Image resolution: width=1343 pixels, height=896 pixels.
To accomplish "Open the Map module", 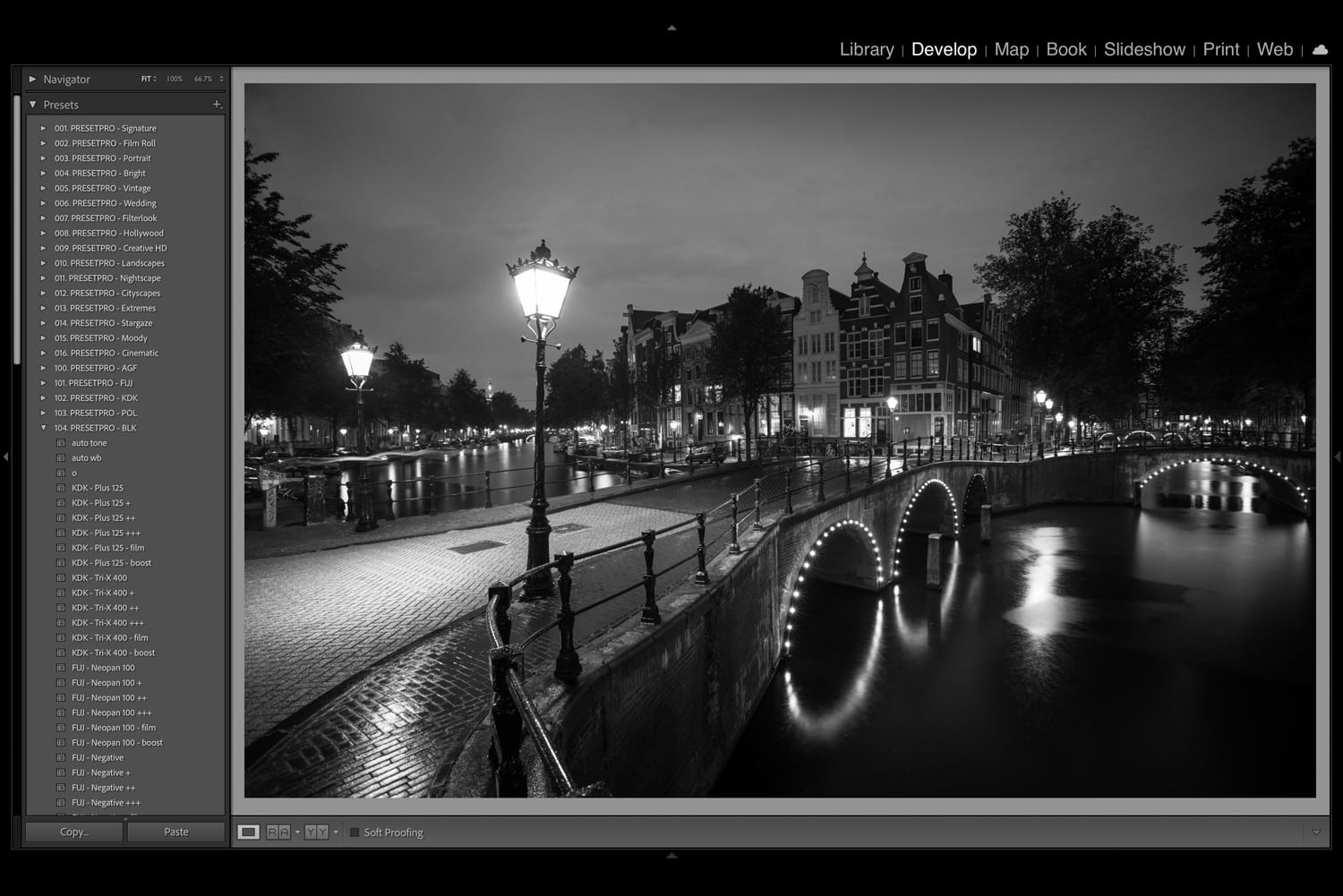I will pos(1012,50).
